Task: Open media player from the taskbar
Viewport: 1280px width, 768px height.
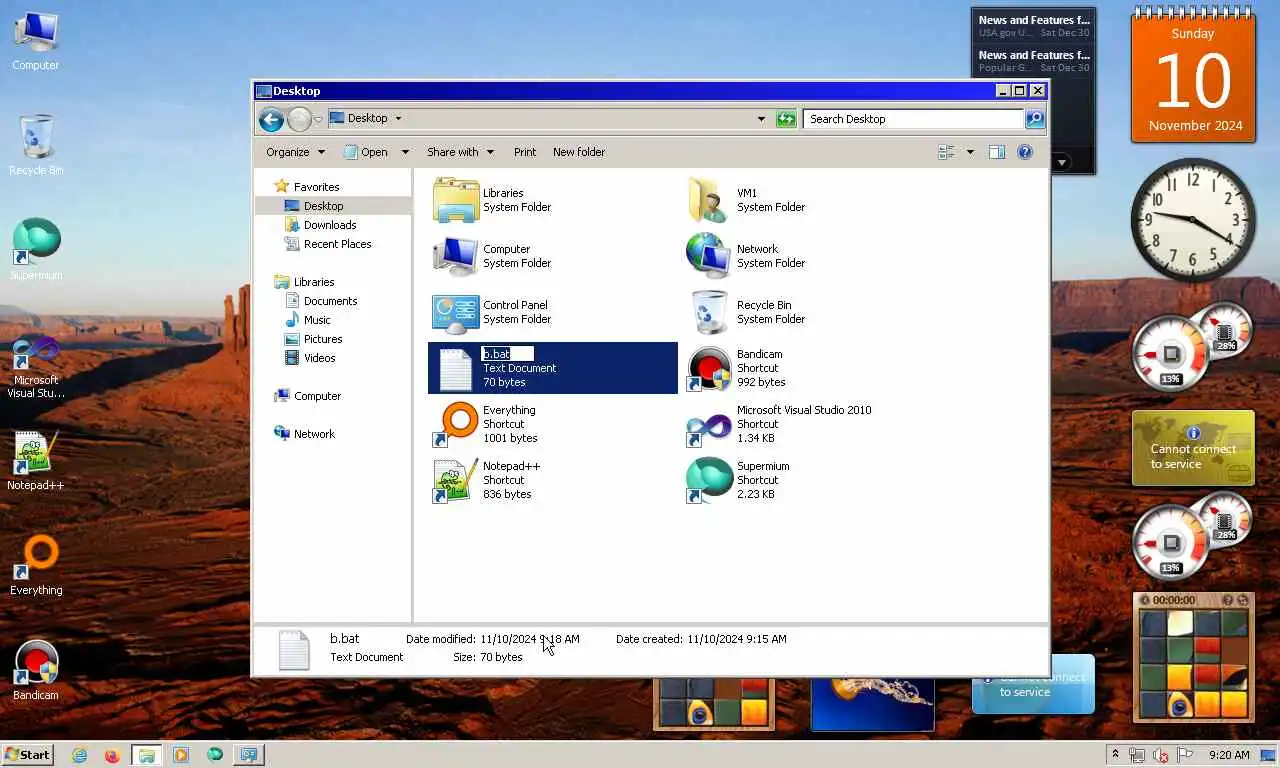Action: click(x=181, y=755)
